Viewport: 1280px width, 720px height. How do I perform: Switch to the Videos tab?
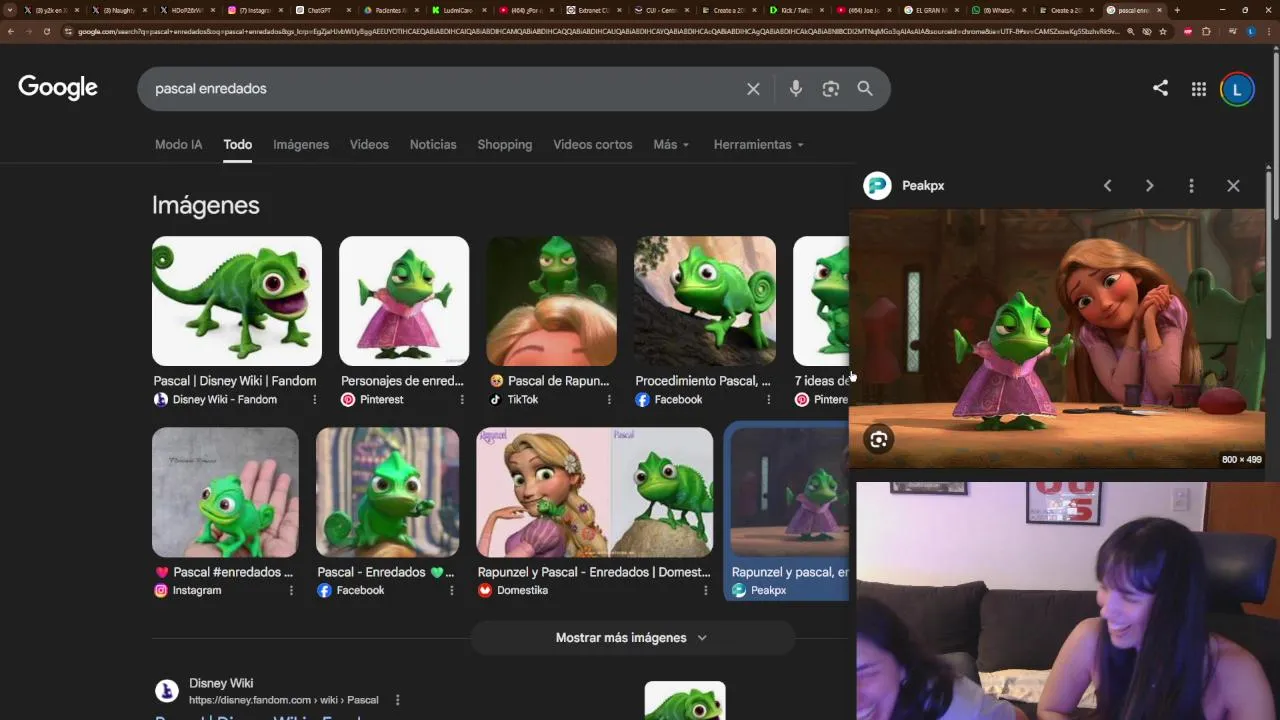click(369, 145)
